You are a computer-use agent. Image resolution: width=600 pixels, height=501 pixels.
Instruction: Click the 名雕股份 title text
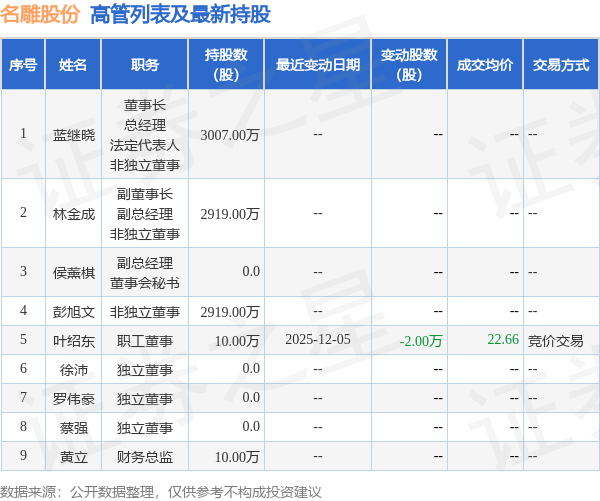point(40,15)
